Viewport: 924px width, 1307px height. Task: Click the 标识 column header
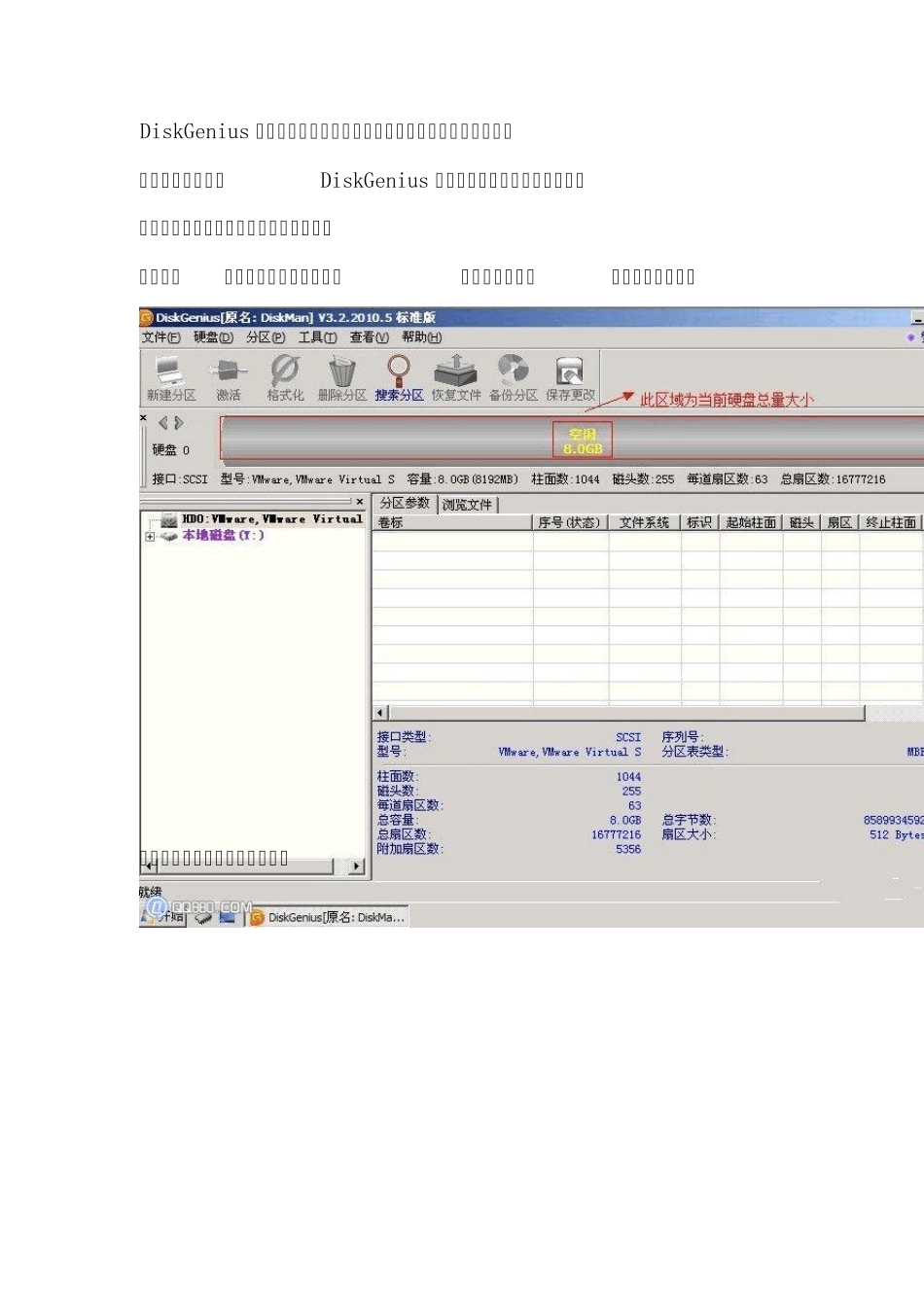699,522
